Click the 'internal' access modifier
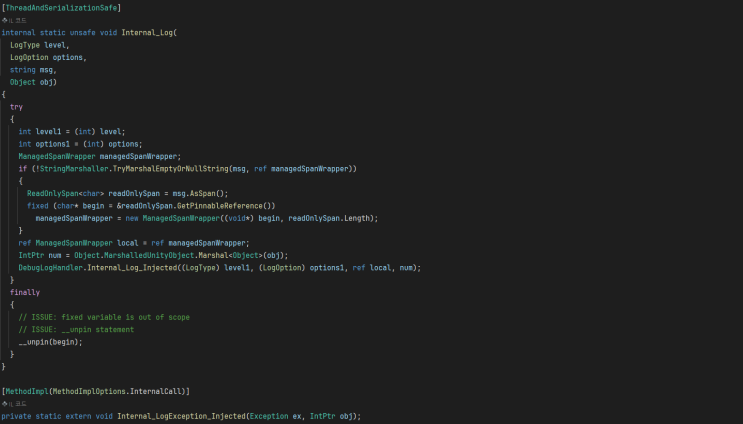Screen dimensions: 743x424 18,33
